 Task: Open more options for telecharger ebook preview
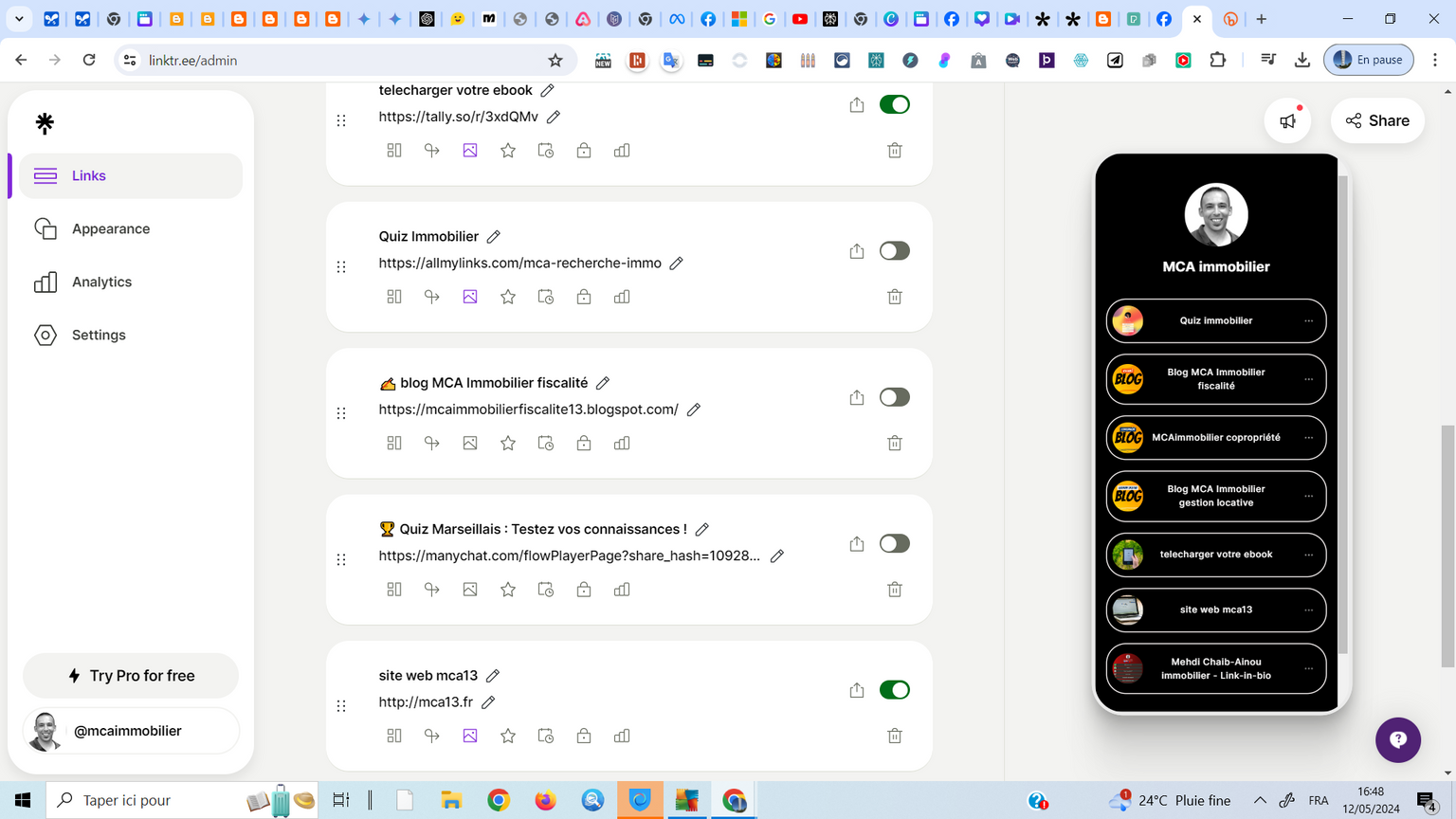click(1309, 555)
